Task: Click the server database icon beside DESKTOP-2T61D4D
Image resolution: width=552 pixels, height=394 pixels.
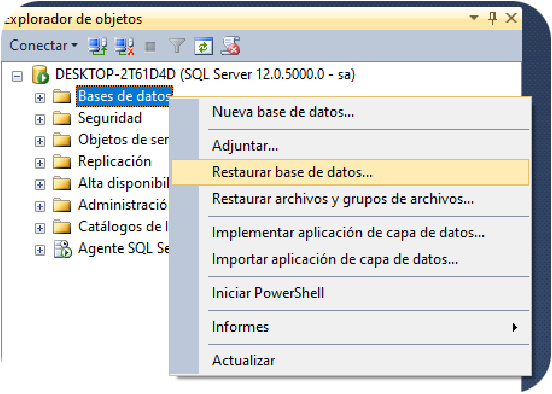Action: click(40, 75)
